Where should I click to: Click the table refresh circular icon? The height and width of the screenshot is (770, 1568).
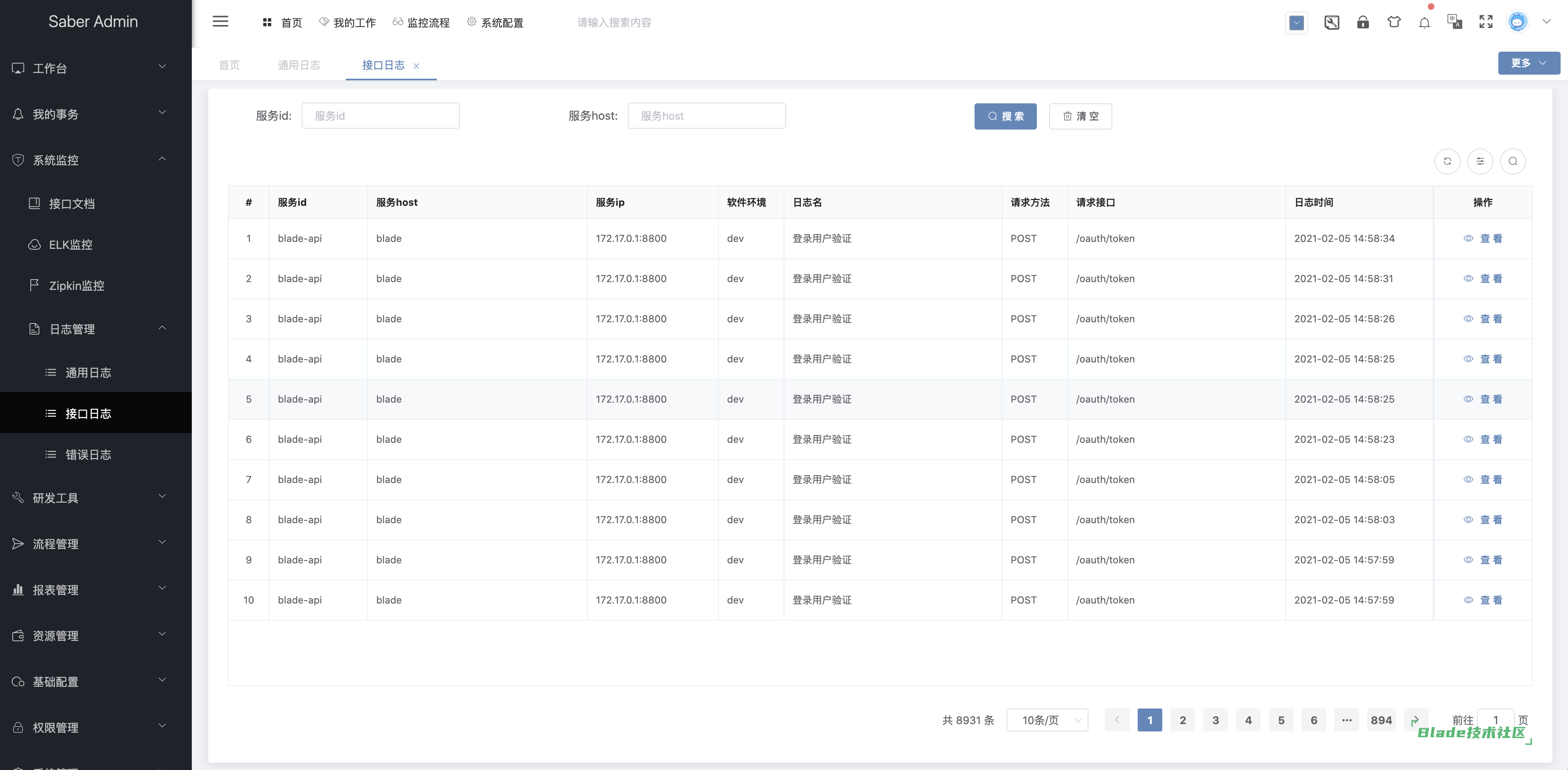coord(1448,162)
